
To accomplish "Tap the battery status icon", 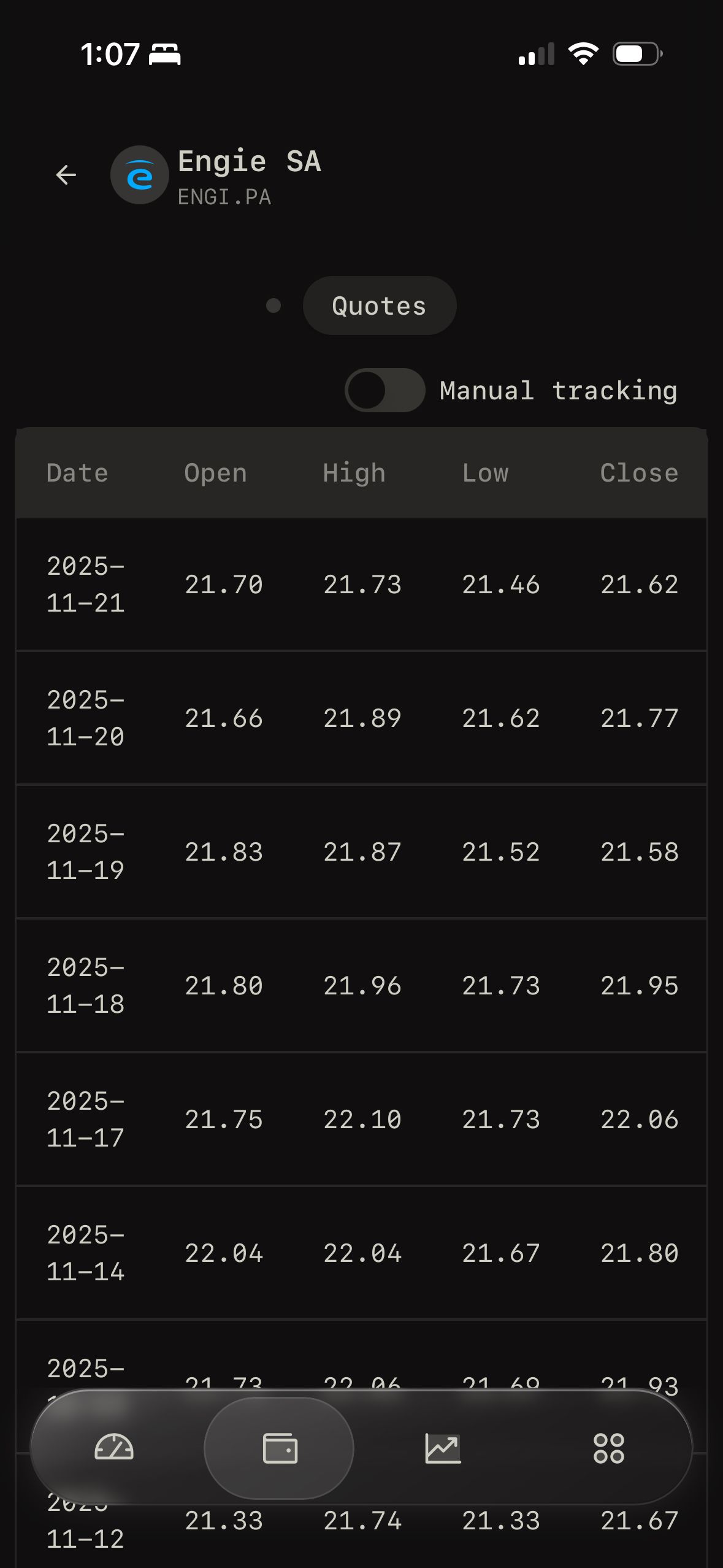I will tap(637, 54).
